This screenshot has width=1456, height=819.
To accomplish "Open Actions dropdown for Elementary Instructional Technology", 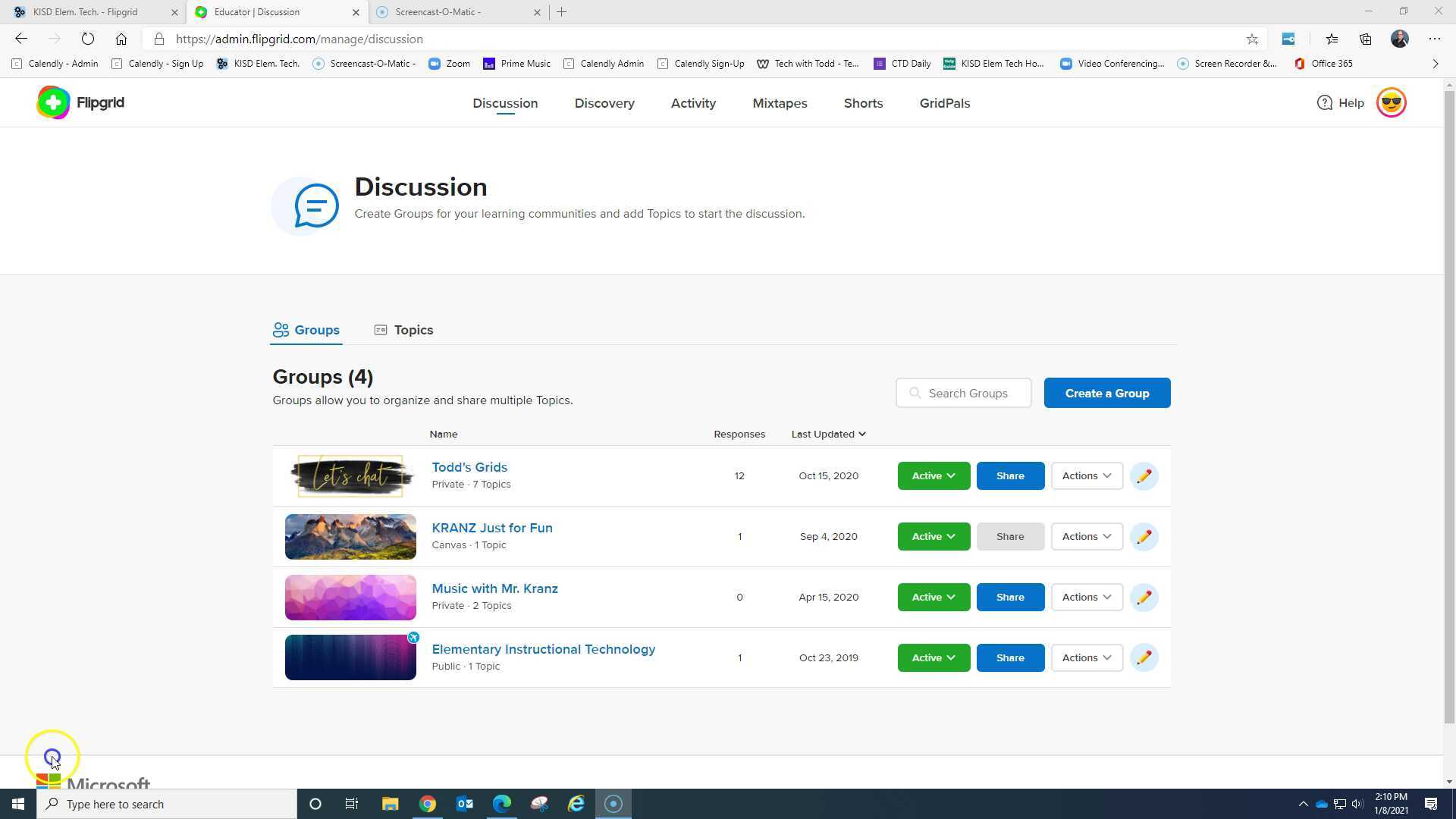I will point(1087,658).
